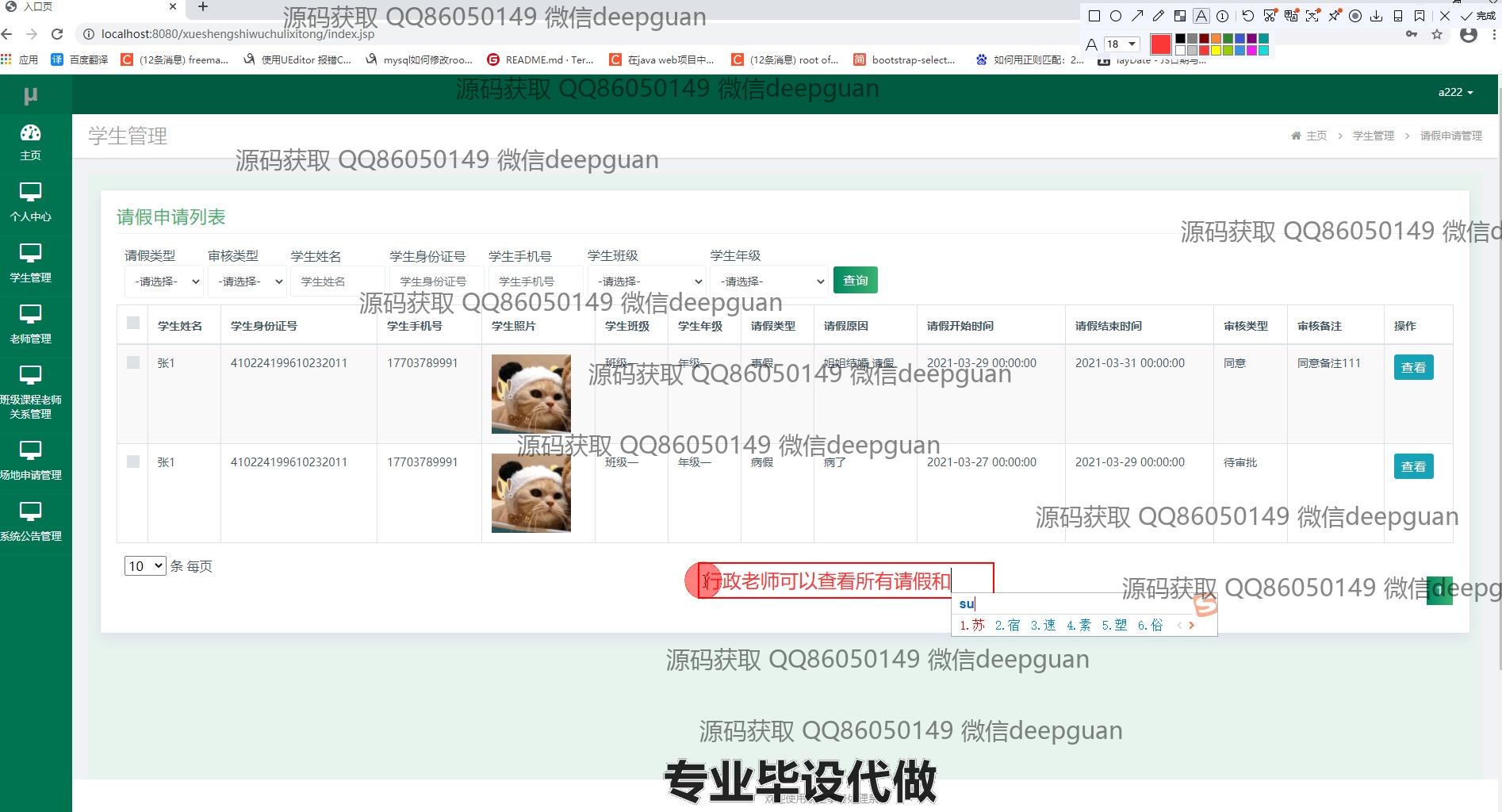
Task: Click the 查询 search button
Action: coord(855,280)
